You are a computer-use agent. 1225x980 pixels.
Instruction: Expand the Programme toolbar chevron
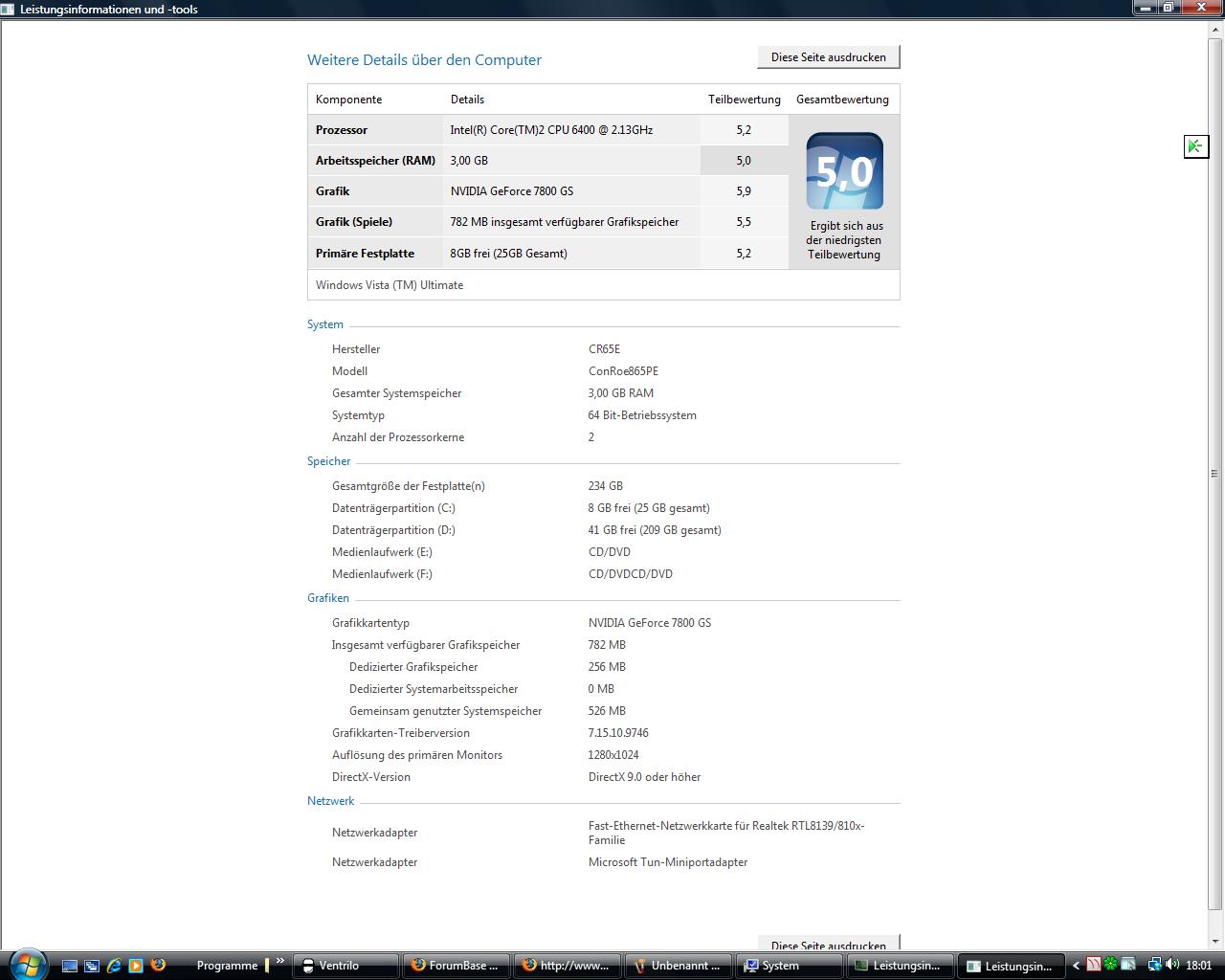[279, 961]
